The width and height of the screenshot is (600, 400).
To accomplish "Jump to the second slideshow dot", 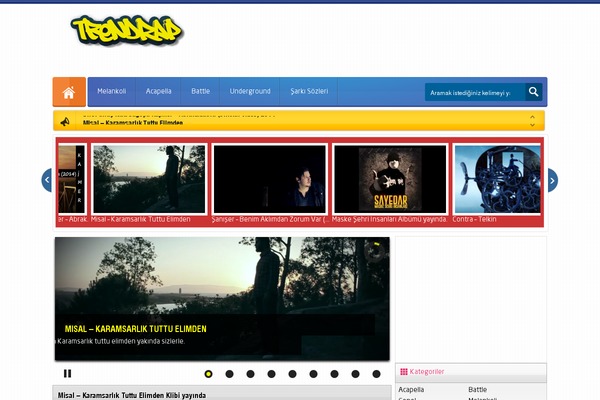I will tap(229, 374).
